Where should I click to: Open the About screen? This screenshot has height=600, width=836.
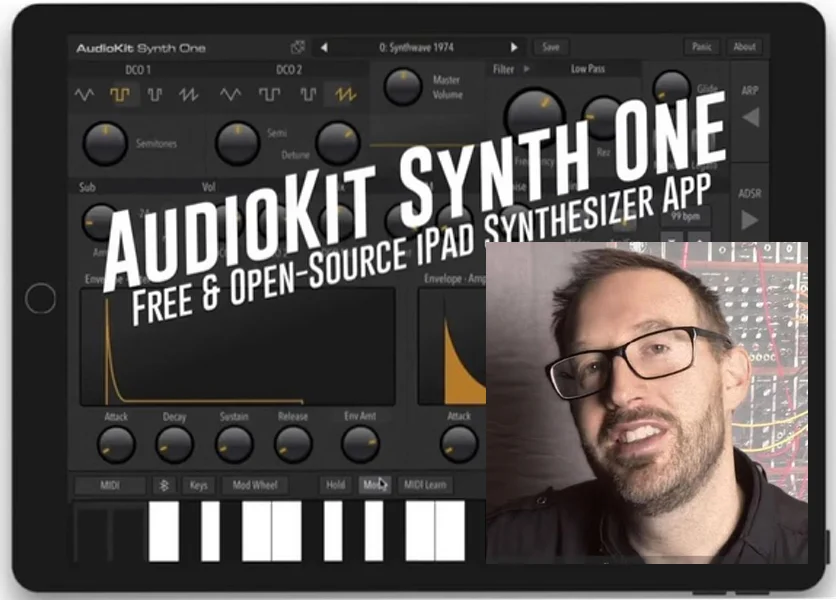pos(744,47)
